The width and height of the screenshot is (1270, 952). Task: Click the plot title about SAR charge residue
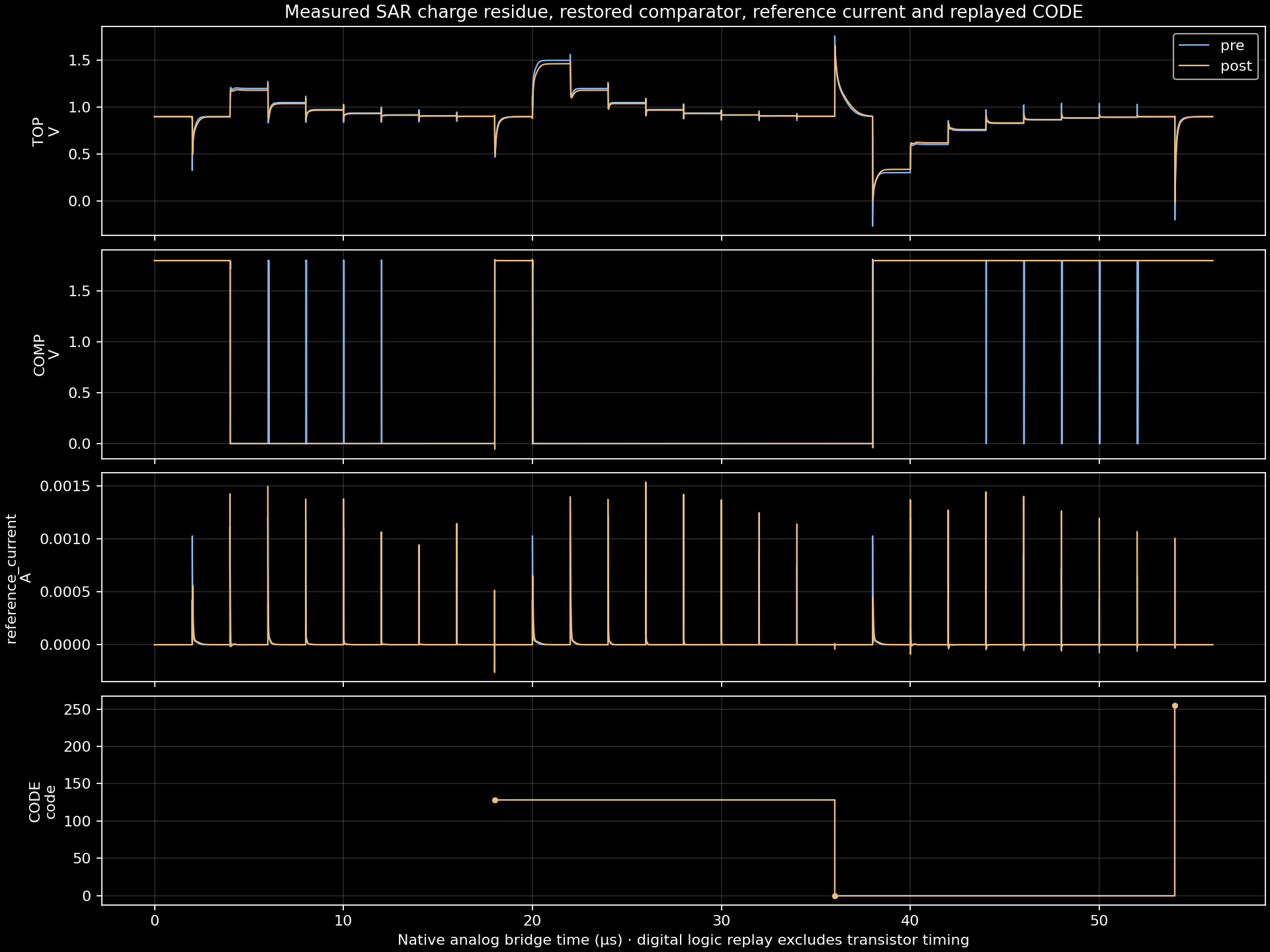pos(683,12)
